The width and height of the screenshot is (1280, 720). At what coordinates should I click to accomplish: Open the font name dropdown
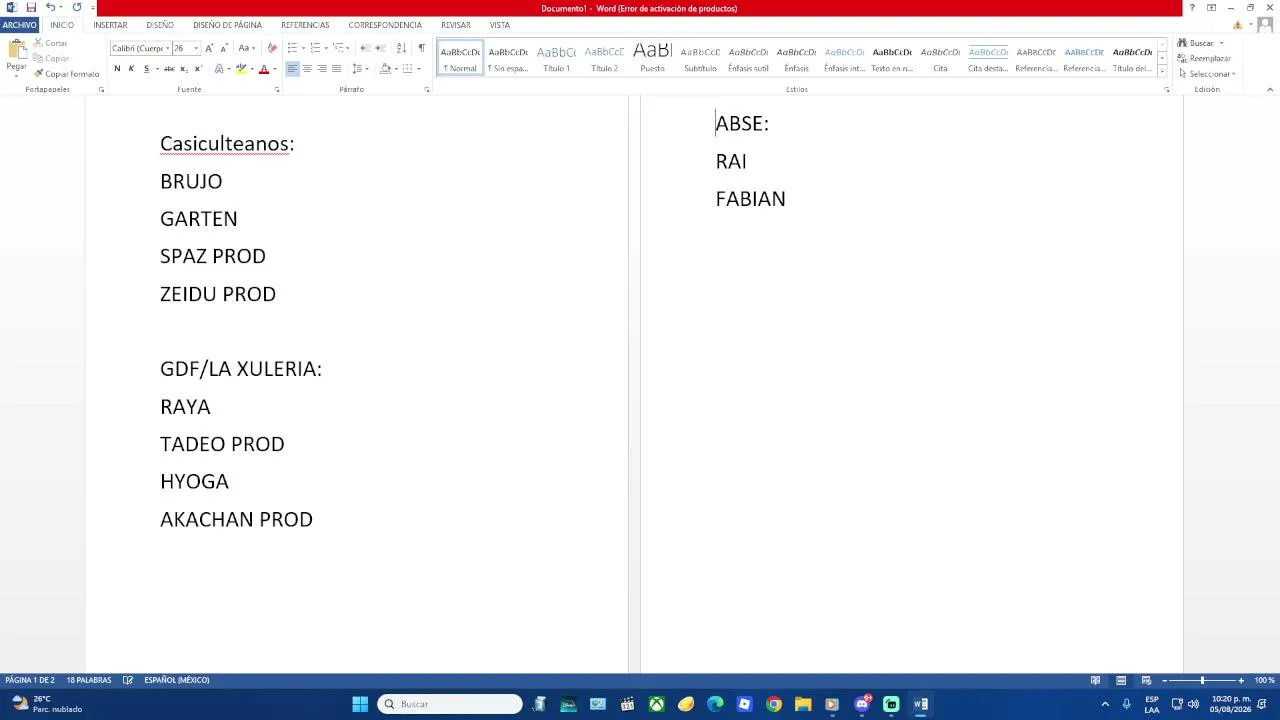point(167,48)
